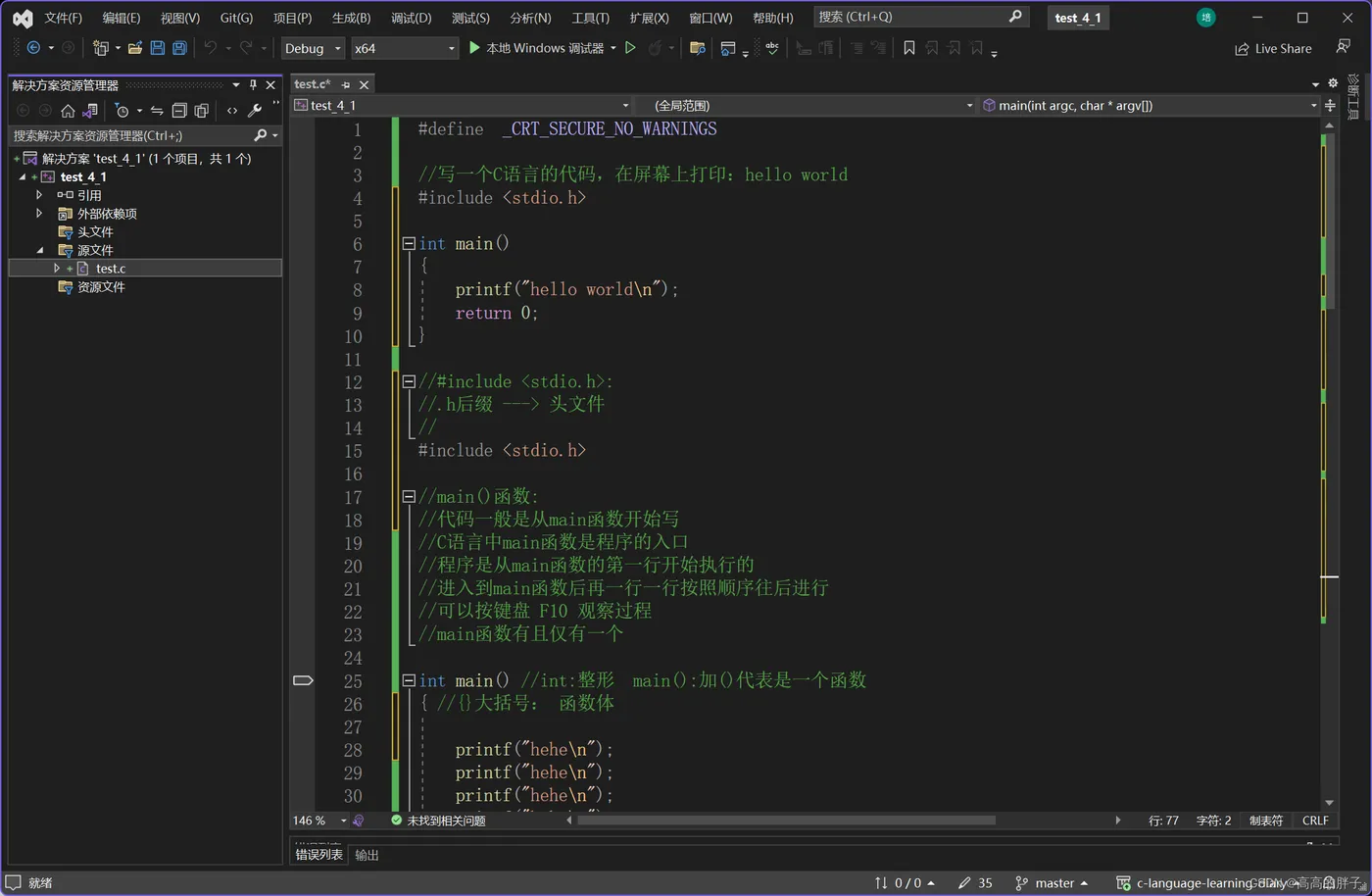This screenshot has width=1372, height=896.
Task: Collapse the test_4_1 project node
Action: point(23,176)
